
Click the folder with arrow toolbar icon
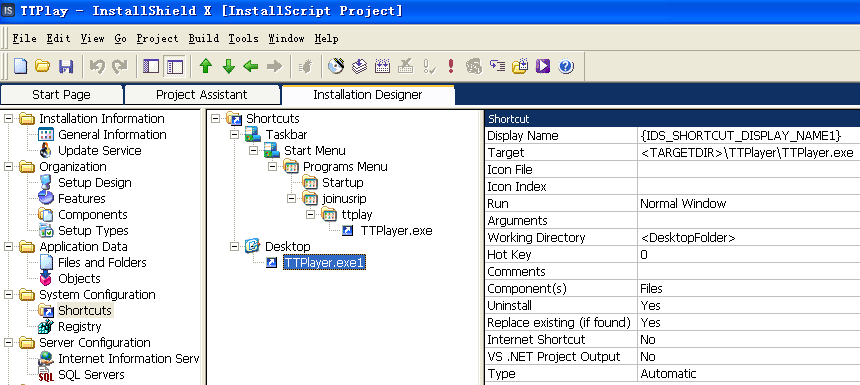coord(520,66)
